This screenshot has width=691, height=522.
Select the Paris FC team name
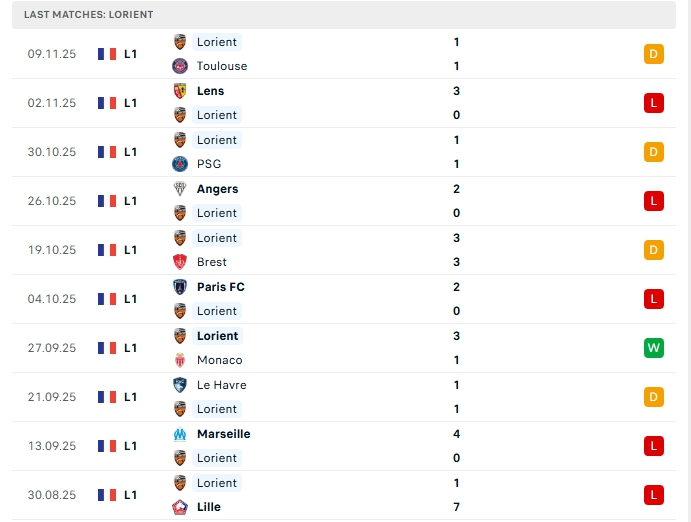coord(220,287)
